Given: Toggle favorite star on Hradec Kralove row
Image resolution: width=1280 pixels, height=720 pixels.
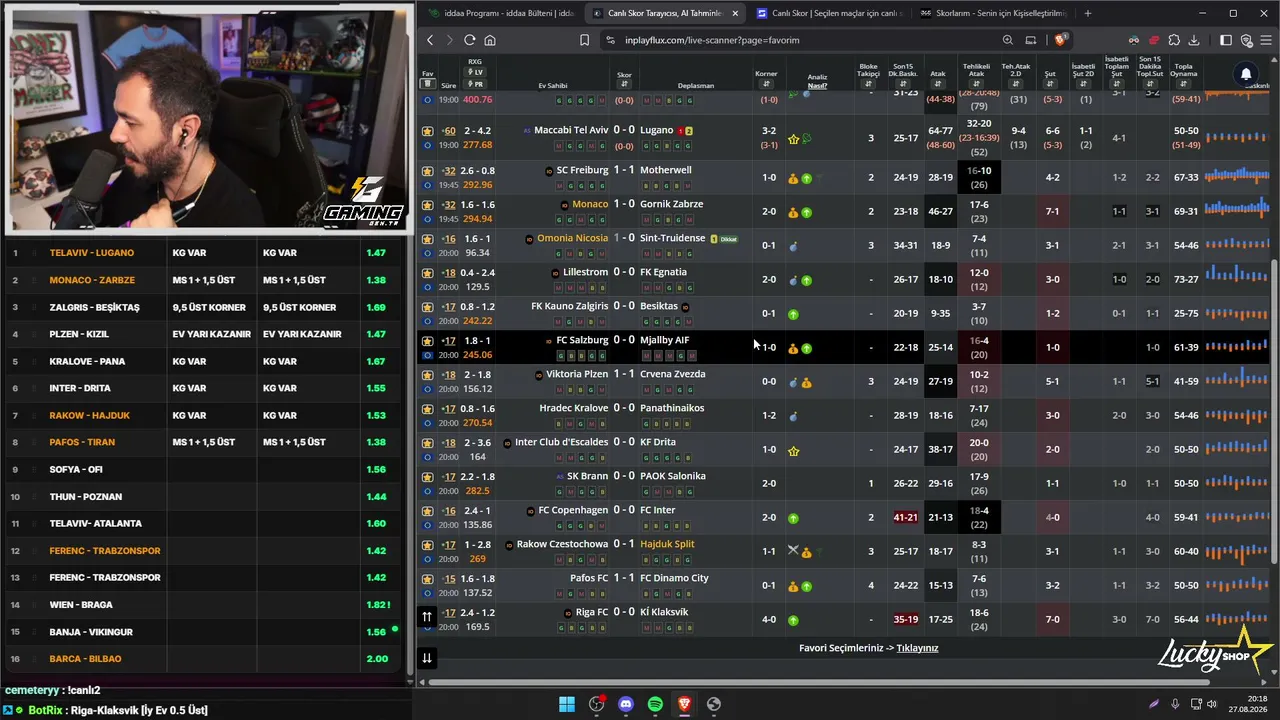Looking at the screenshot, I should (x=428, y=409).
